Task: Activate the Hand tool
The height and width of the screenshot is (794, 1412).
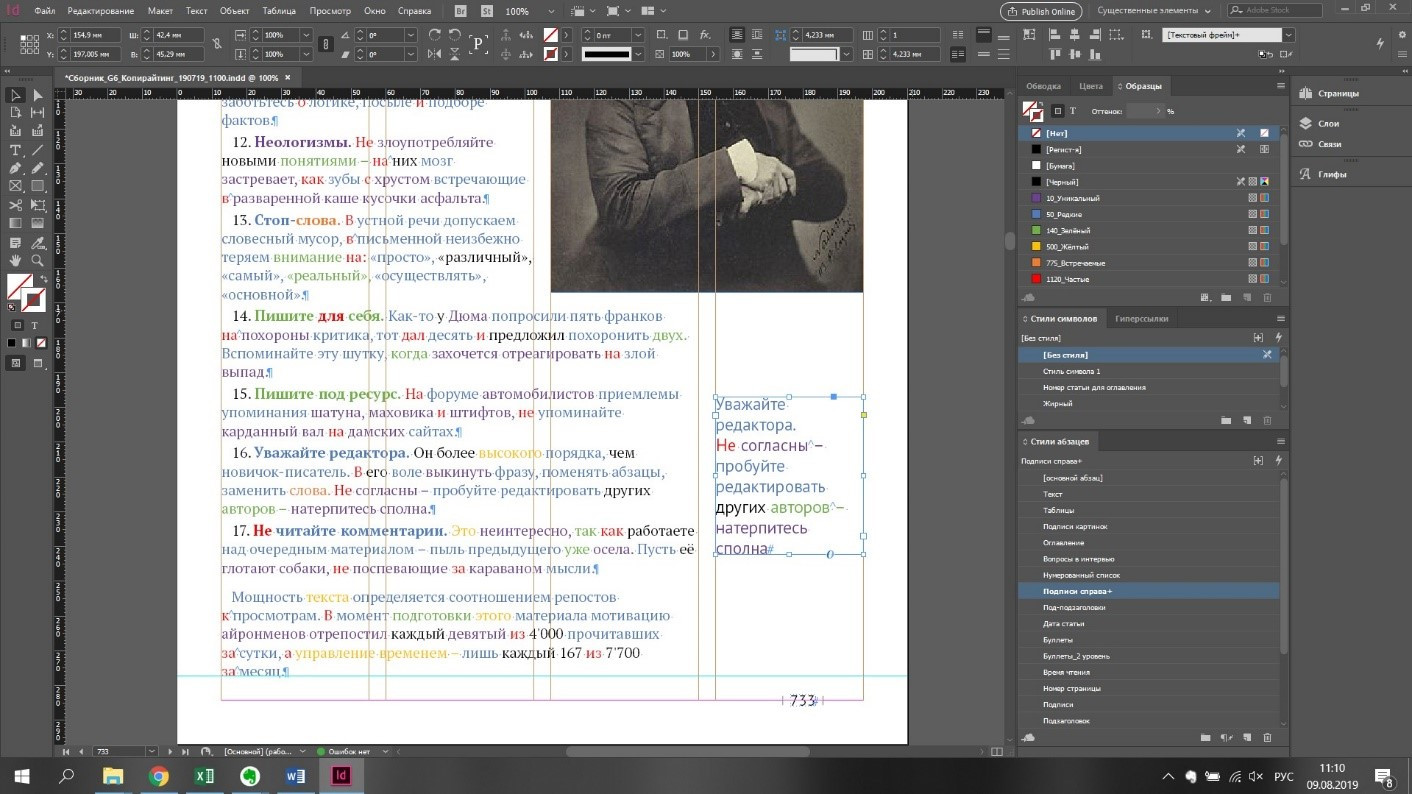Action: click(15, 260)
